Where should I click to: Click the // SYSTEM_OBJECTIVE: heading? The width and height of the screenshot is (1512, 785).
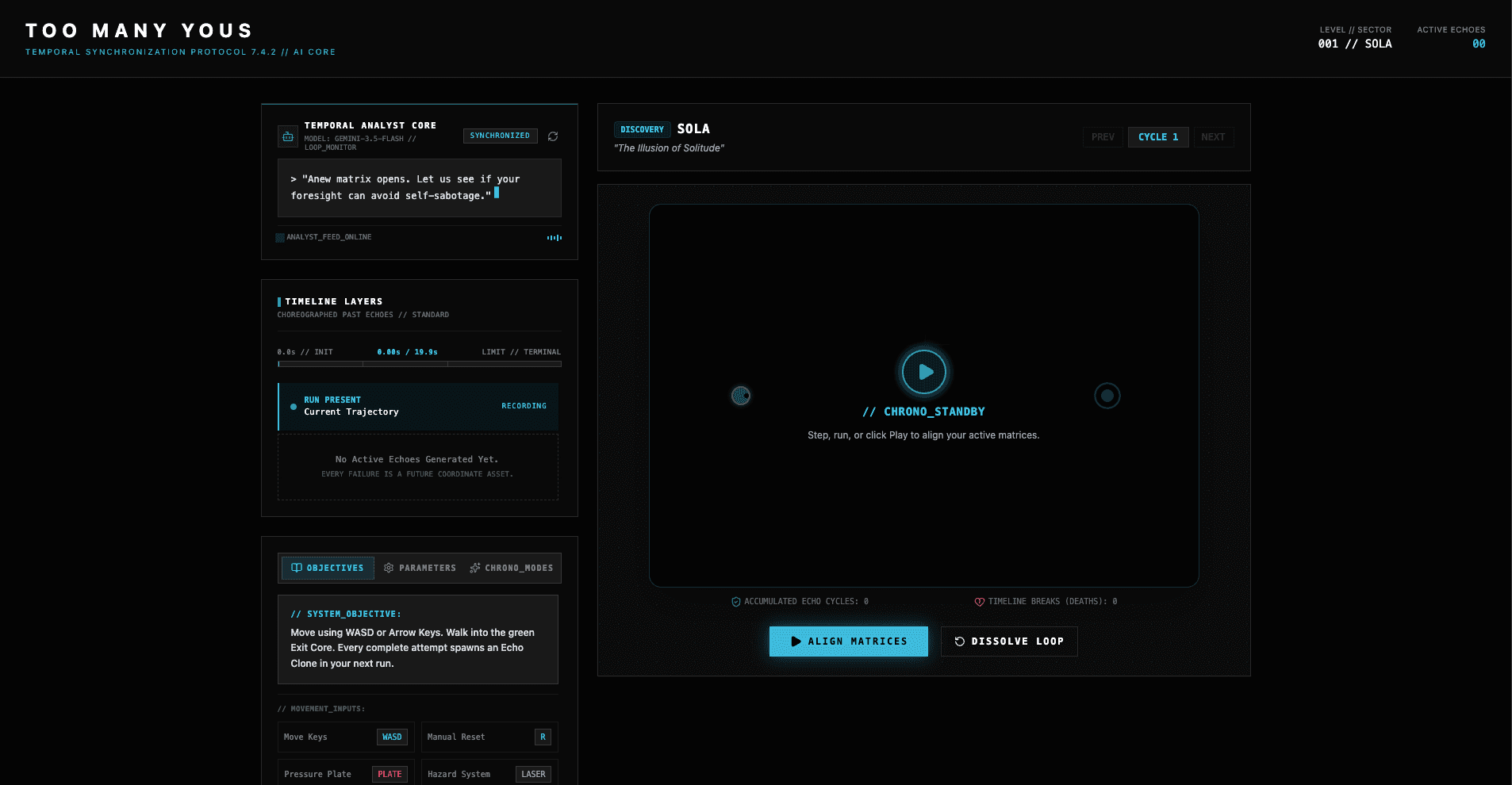coord(346,614)
